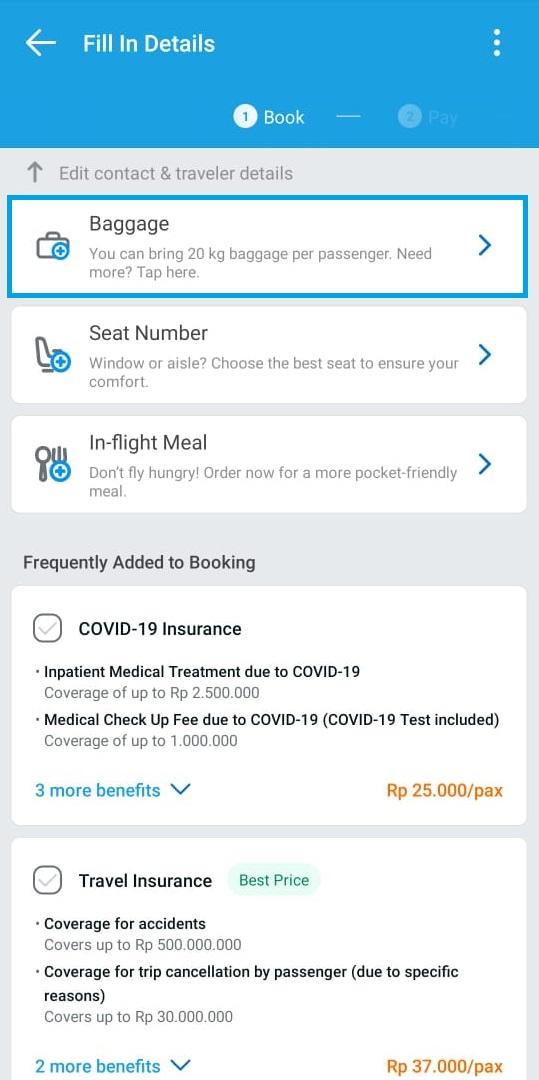Open Seat Number via right chevron
The height and width of the screenshot is (1080, 539).
click(485, 355)
